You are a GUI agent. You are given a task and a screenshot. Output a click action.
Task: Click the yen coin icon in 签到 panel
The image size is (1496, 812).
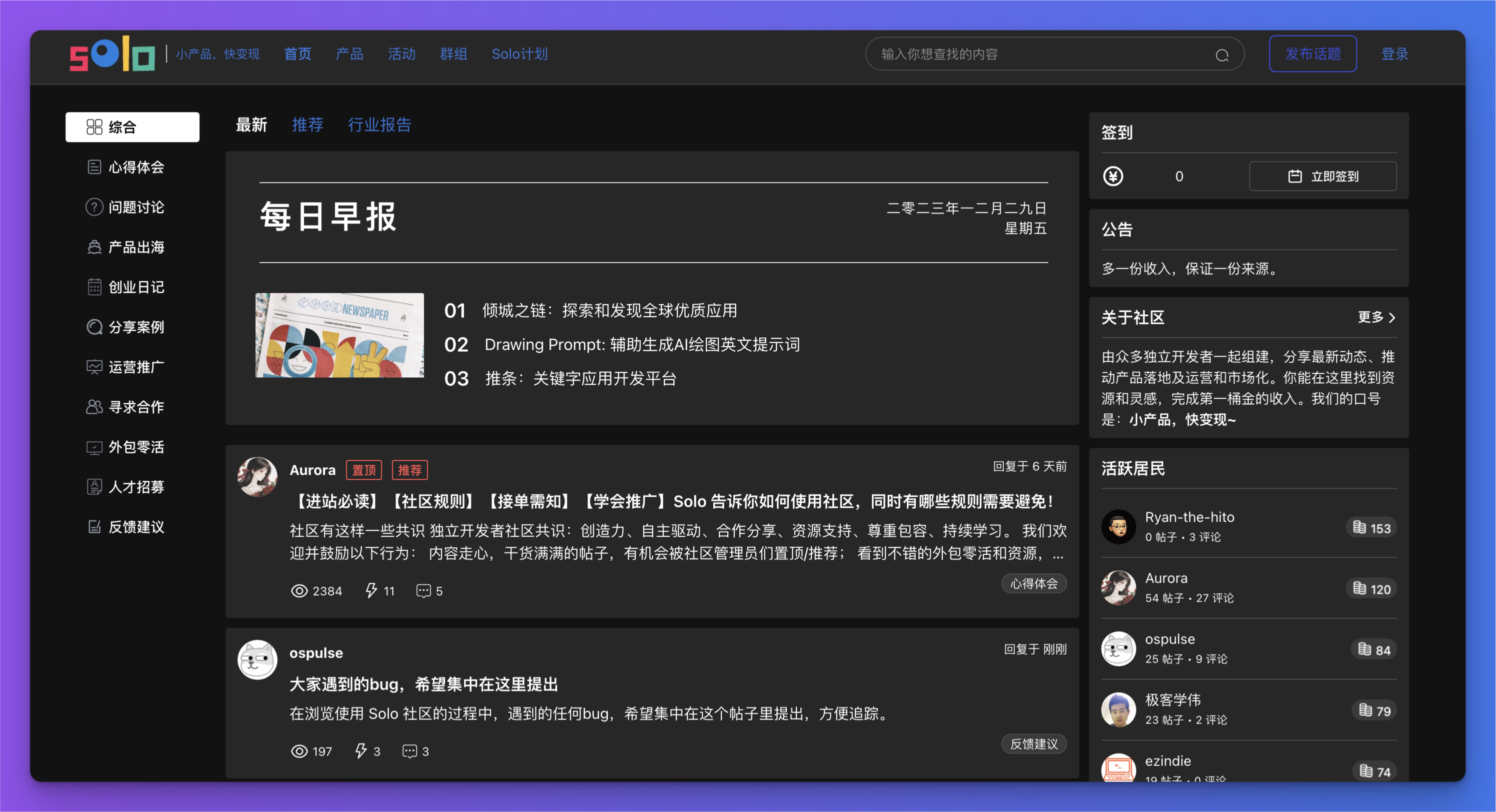1113,176
